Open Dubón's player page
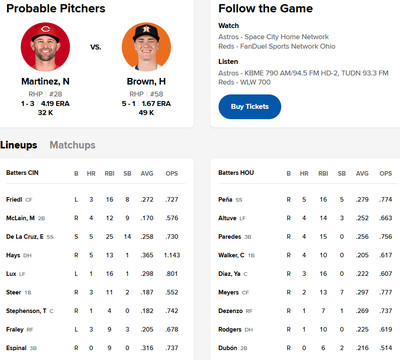The height and width of the screenshot is (360, 400). pos(228,348)
